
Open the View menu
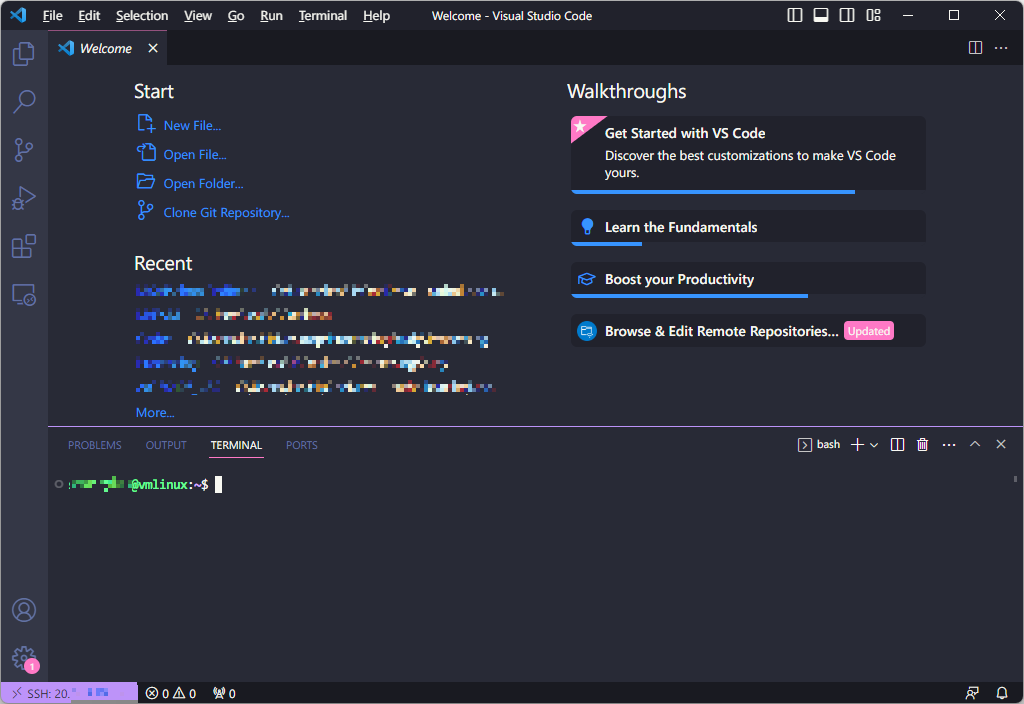click(197, 16)
